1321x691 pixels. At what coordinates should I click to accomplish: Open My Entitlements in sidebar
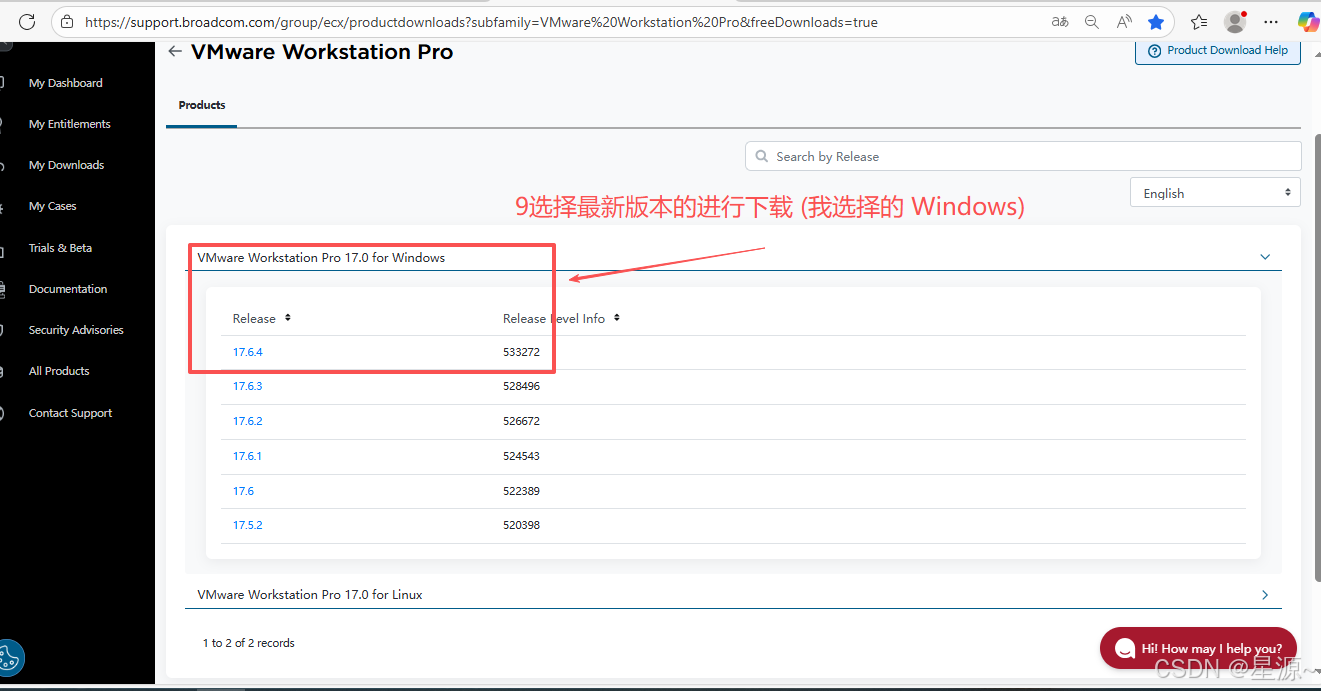(70, 124)
